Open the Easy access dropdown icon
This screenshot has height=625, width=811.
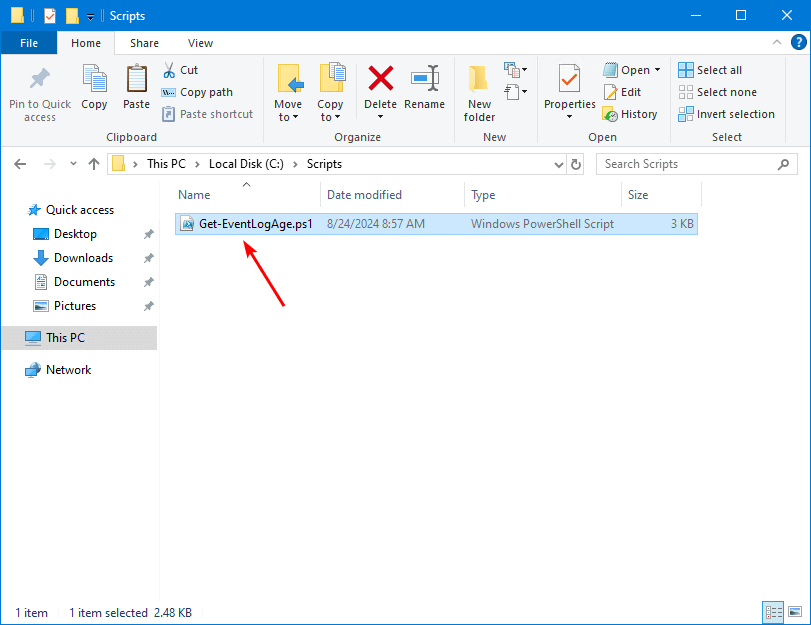click(x=516, y=92)
